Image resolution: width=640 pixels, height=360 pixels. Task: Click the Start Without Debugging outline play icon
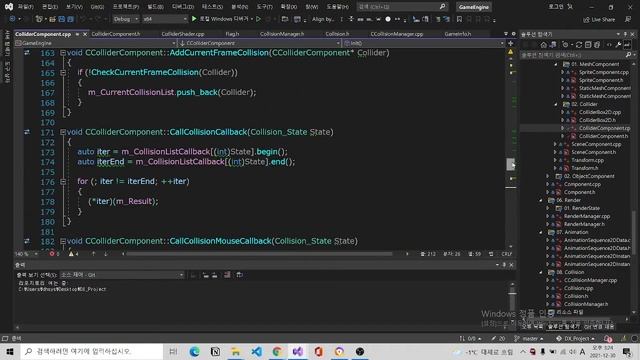(258, 19)
